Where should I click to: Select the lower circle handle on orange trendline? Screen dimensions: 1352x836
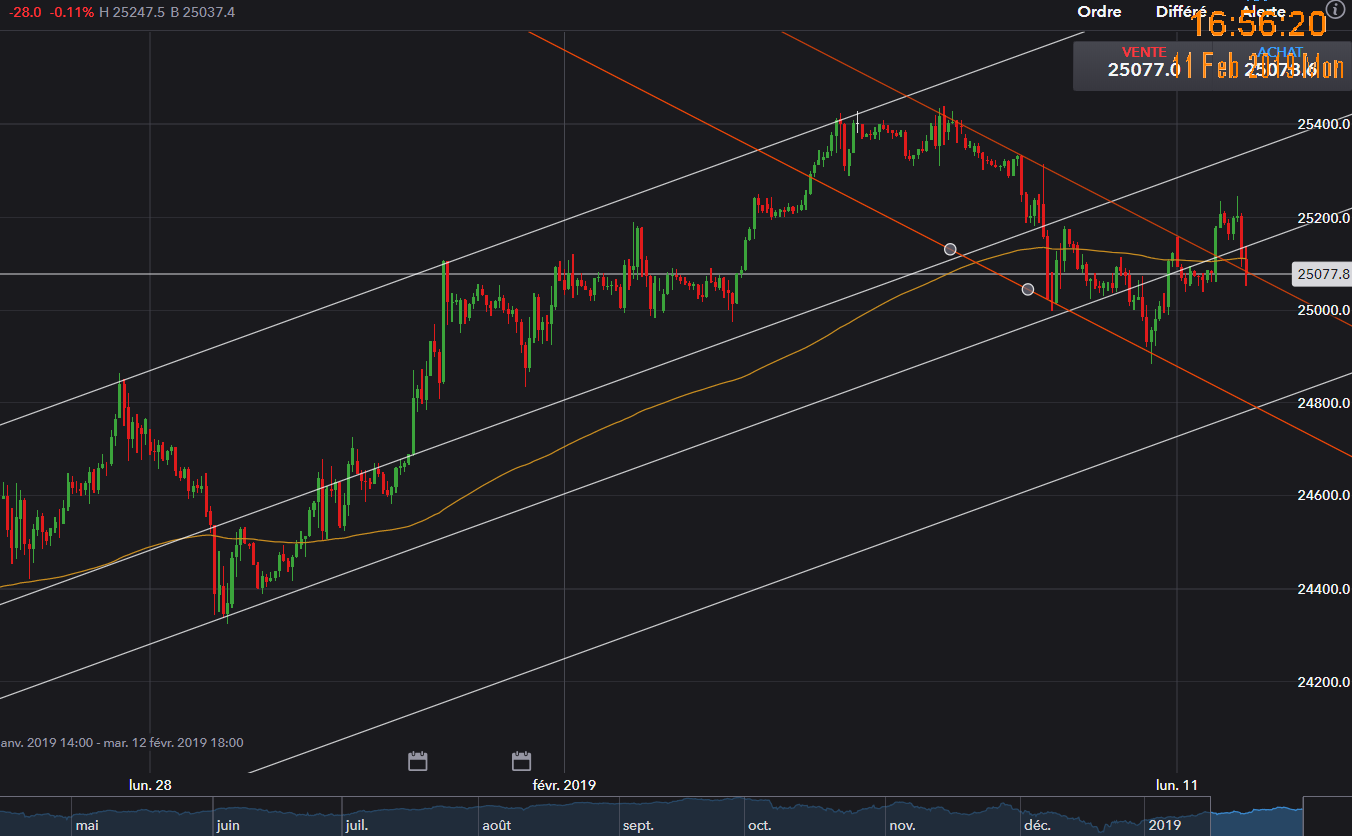tap(1027, 289)
